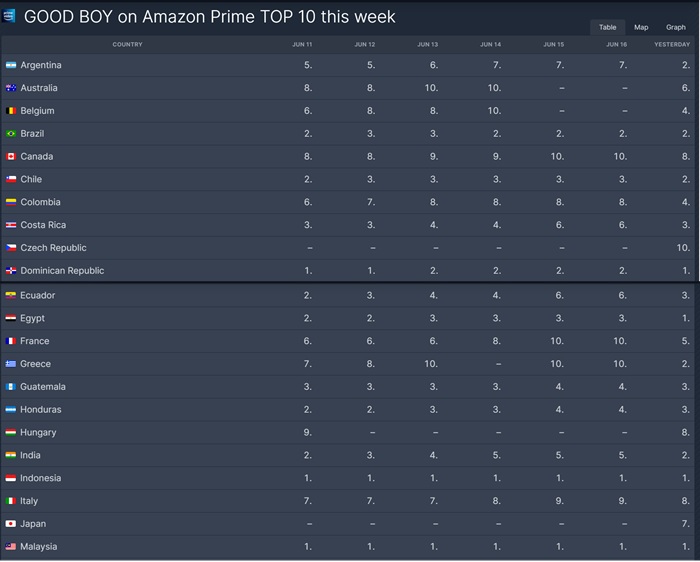
Task: Click the Greece flag icon
Action: point(11,364)
